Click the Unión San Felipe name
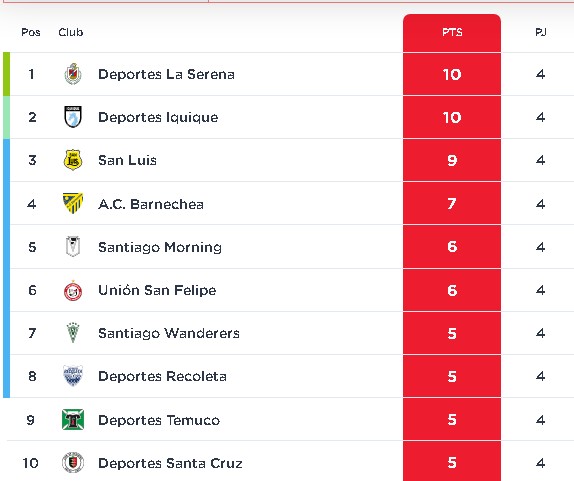 coord(157,290)
